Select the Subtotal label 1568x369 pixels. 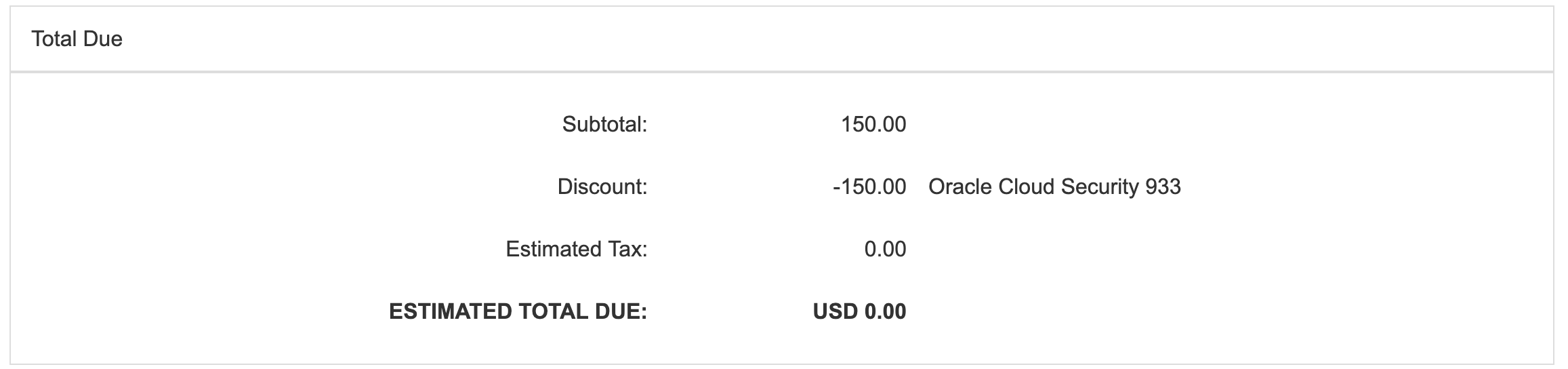605,124
